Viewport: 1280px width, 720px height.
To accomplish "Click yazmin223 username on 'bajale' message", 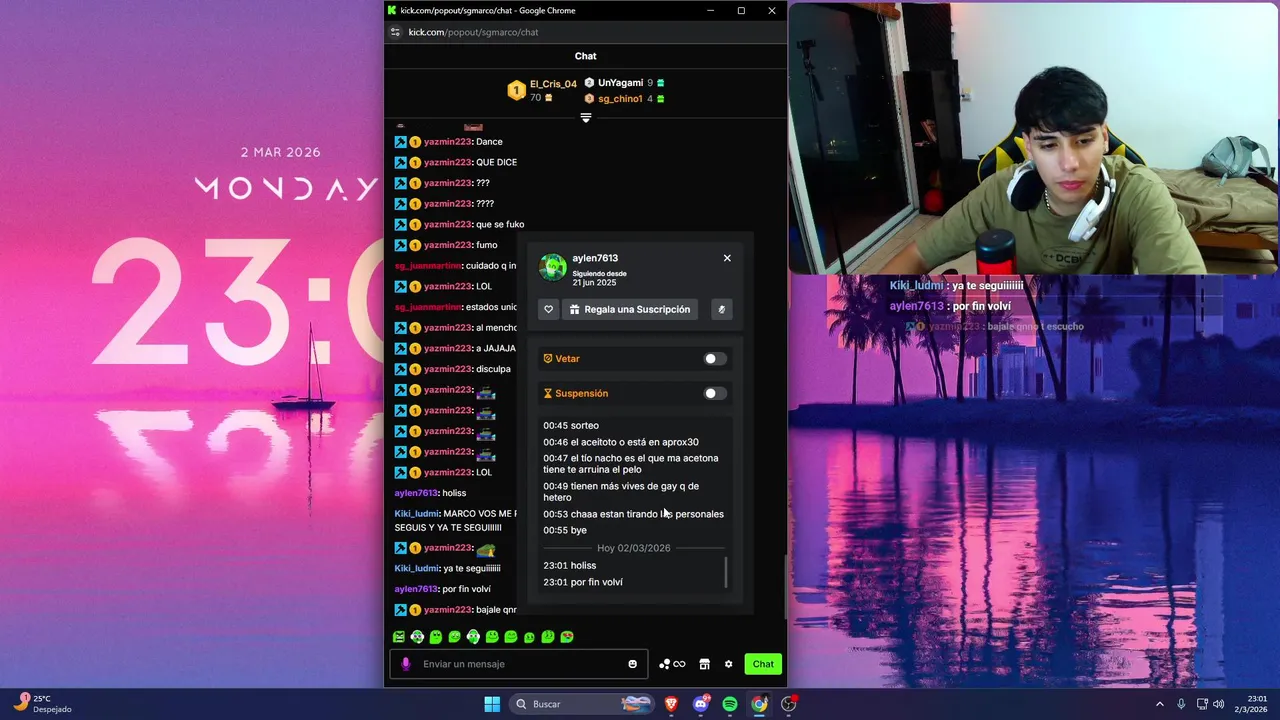I will click(x=447, y=610).
